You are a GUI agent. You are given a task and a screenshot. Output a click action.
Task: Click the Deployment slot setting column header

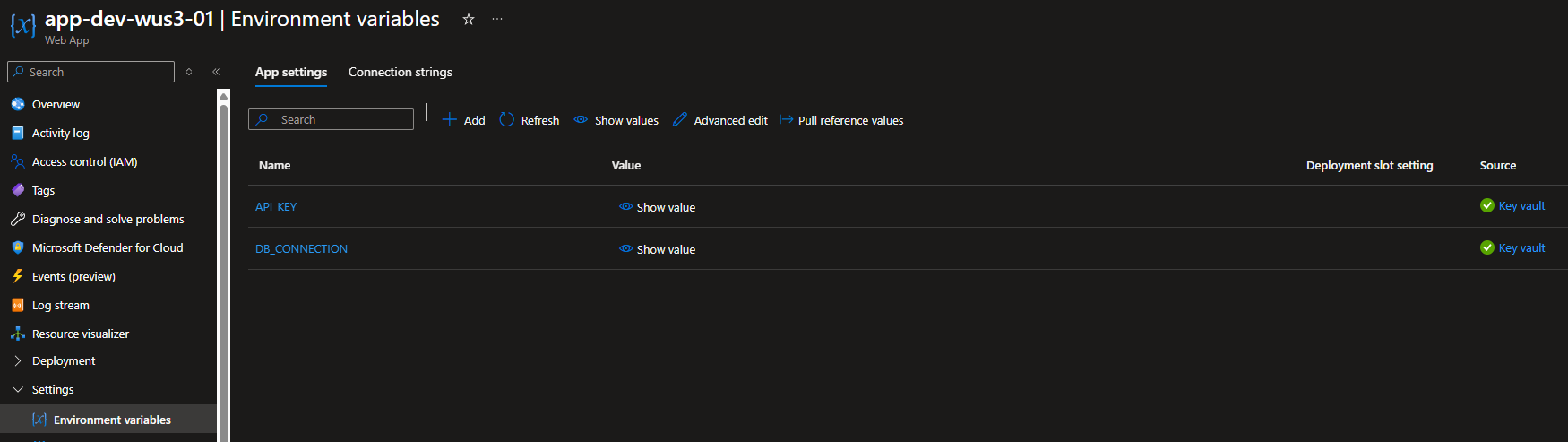click(1369, 165)
